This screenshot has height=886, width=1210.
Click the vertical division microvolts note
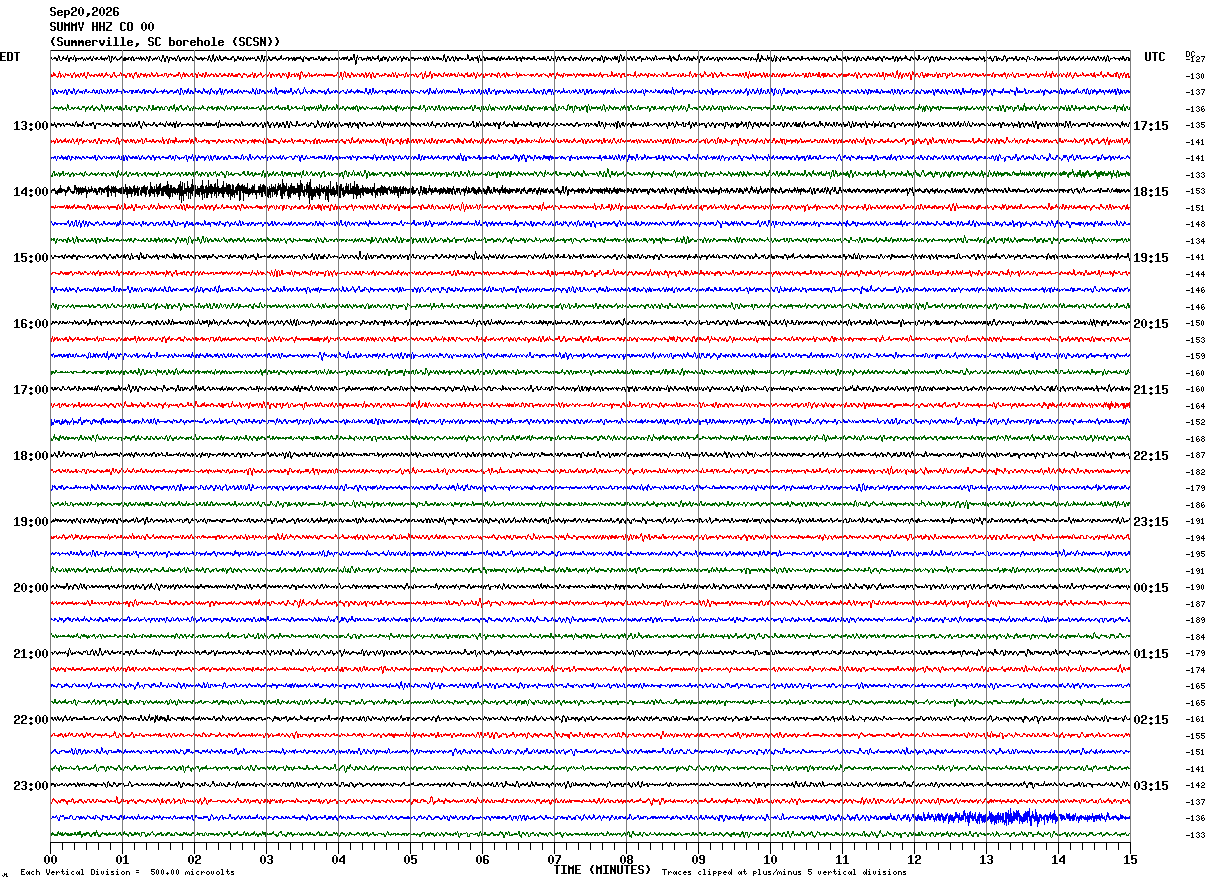tap(128, 872)
